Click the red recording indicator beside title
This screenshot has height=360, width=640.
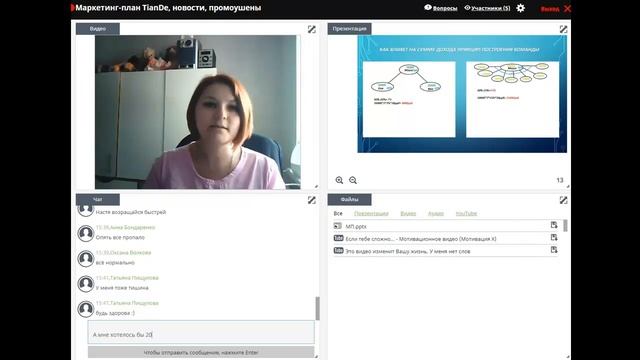73,8
